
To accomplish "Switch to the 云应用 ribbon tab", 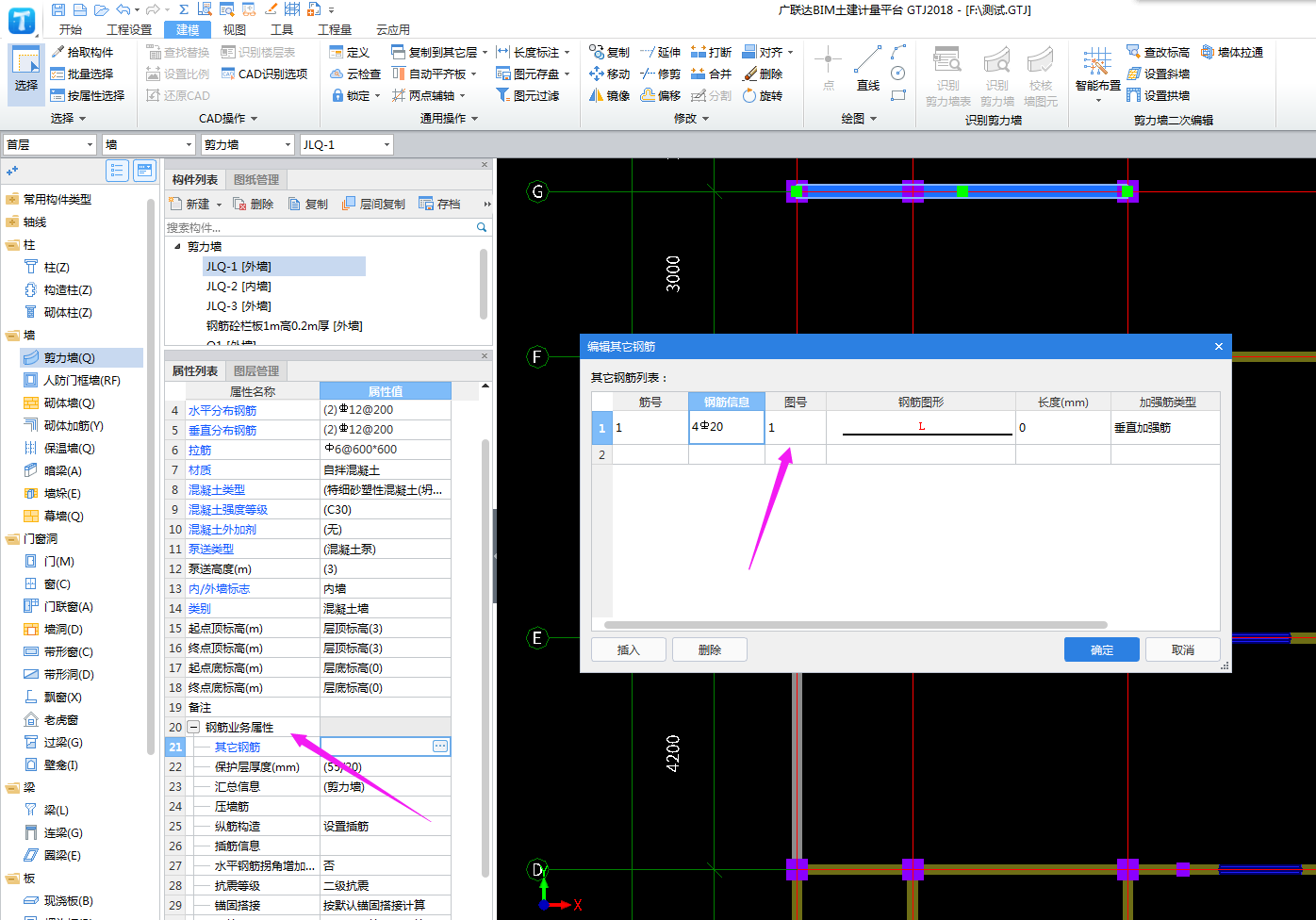I will [x=393, y=29].
